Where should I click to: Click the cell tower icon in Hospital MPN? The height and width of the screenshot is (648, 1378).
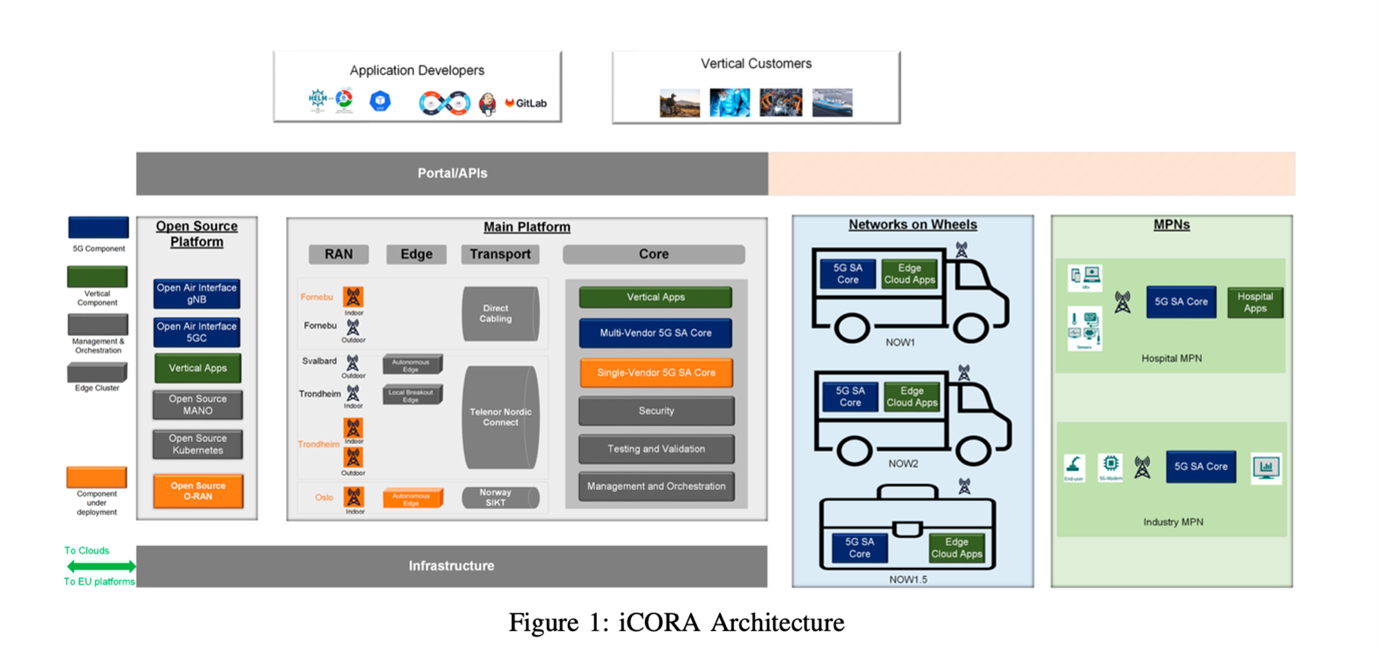[x=1122, y=302]
